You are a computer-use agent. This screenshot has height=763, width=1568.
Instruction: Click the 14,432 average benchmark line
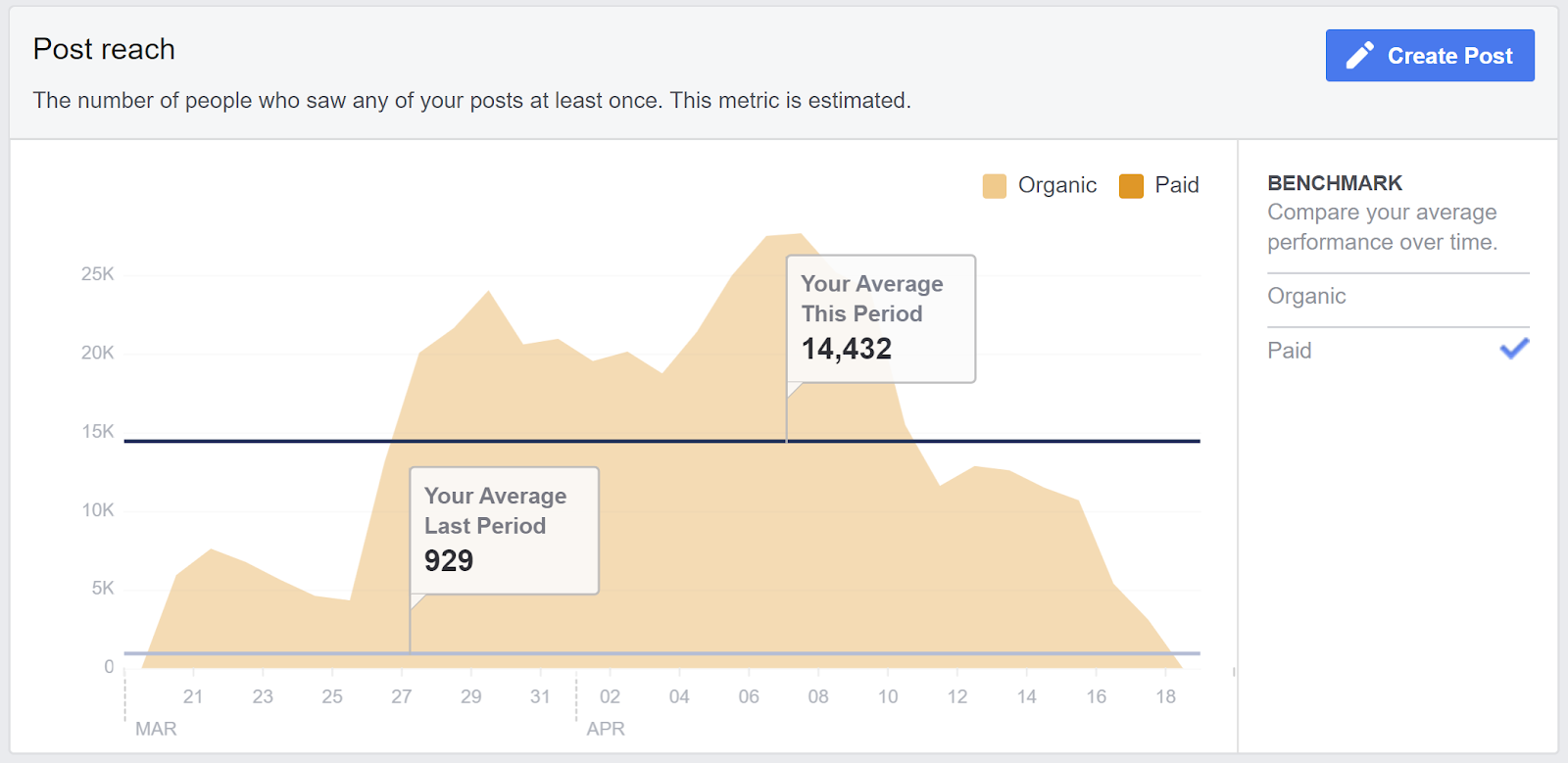click(x=661, y=441)
